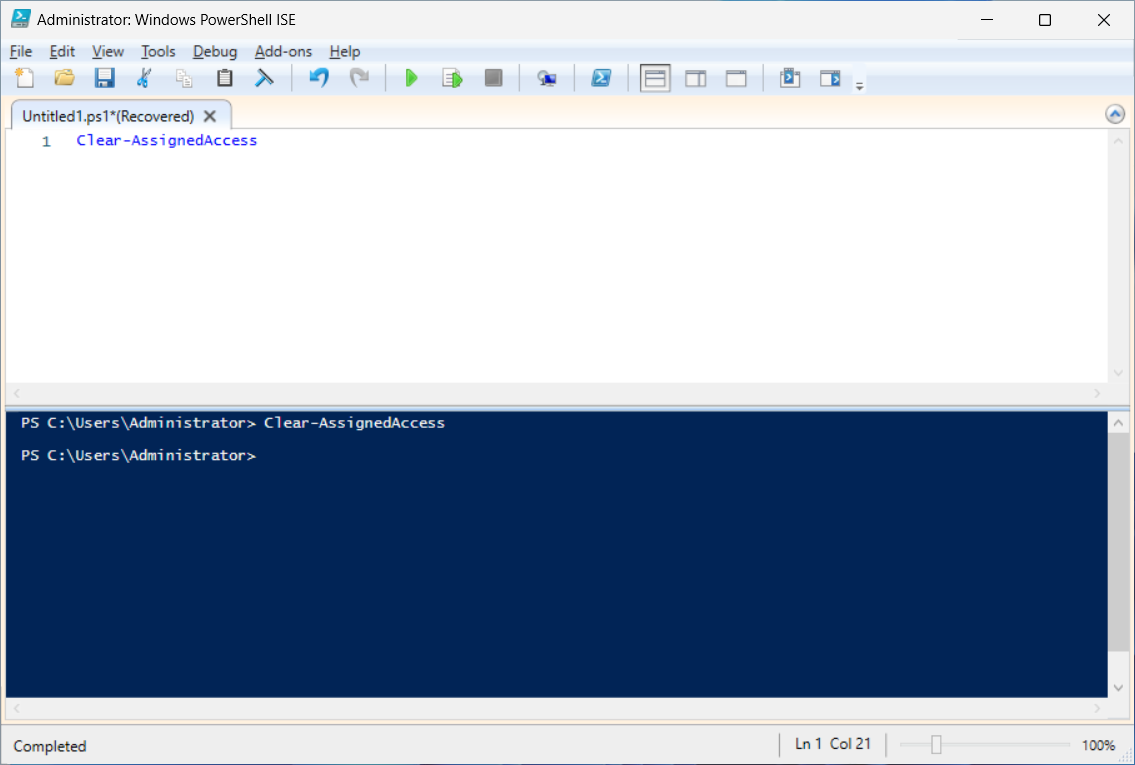Copy selection with the Copy icon
Screen dimensions: 1135x765
click(x=184, y=78)
